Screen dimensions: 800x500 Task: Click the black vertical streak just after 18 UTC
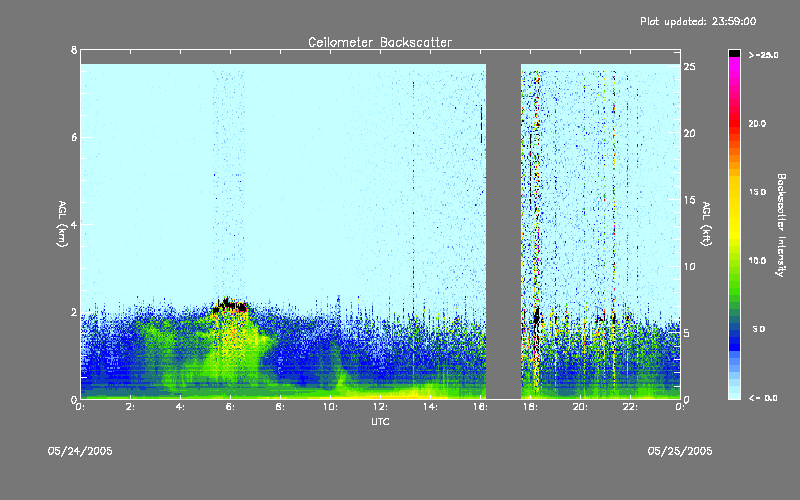tap(536, 327)
